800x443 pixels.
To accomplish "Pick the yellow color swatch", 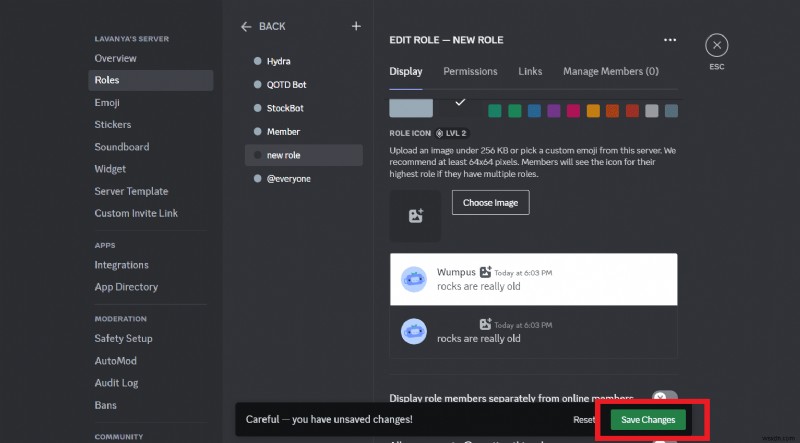I will tap(593, 111).
